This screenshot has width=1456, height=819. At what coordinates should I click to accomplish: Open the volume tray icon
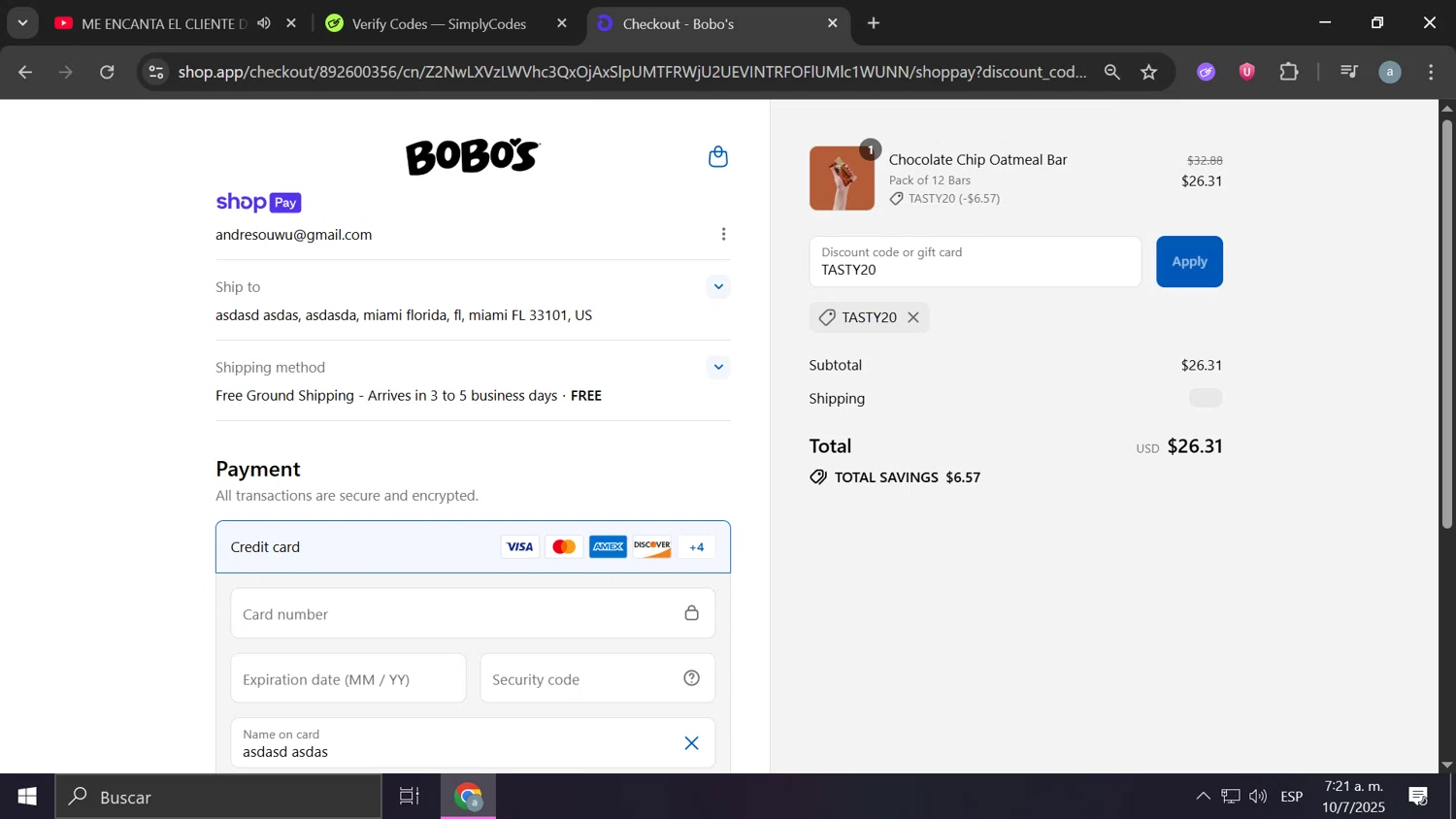tap(1258, 797)
